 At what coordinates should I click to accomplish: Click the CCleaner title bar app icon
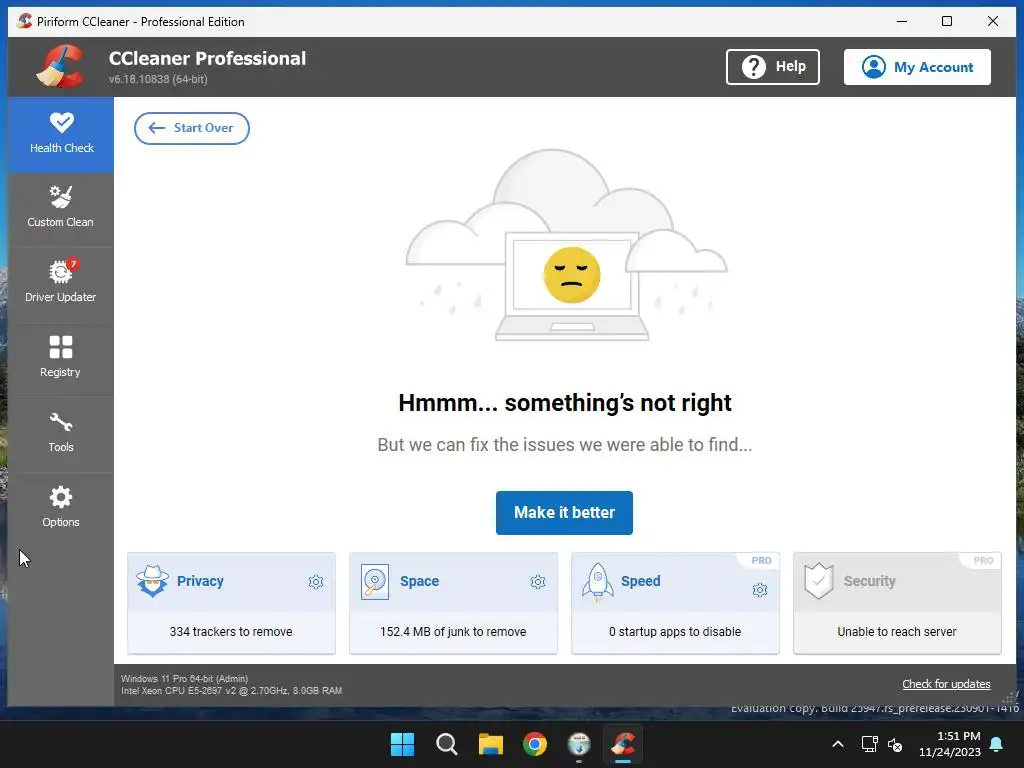point(25,21)
